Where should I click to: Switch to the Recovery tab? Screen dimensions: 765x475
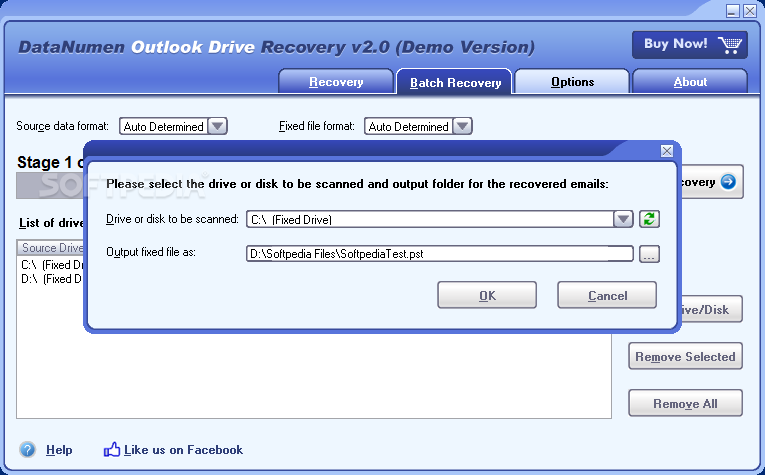point(336,81)
